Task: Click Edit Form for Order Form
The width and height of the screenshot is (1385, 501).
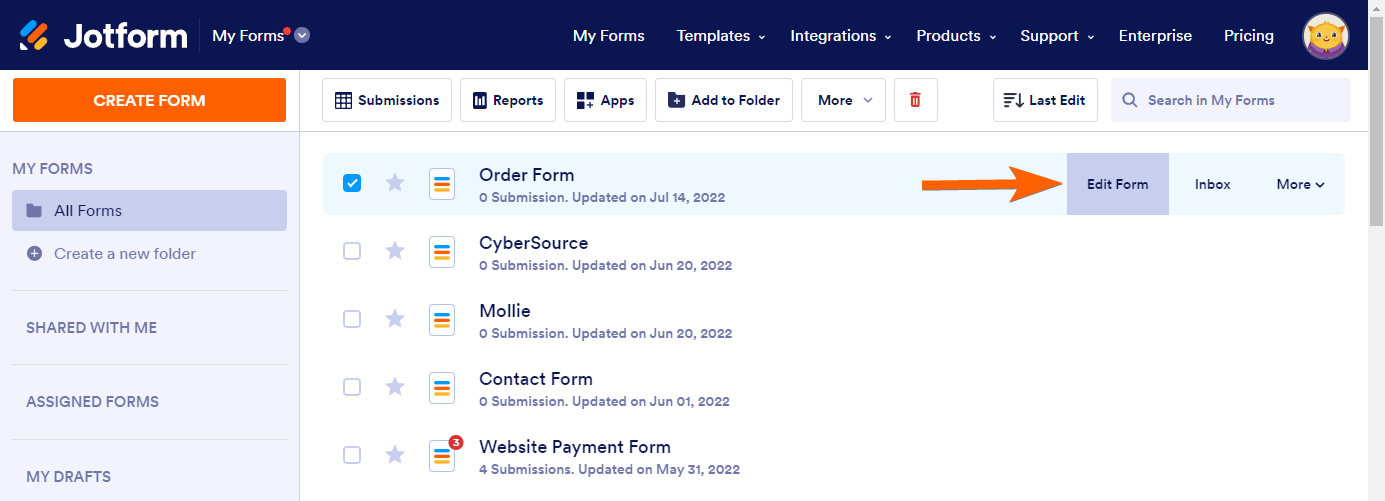Action: coord(1117,184)
